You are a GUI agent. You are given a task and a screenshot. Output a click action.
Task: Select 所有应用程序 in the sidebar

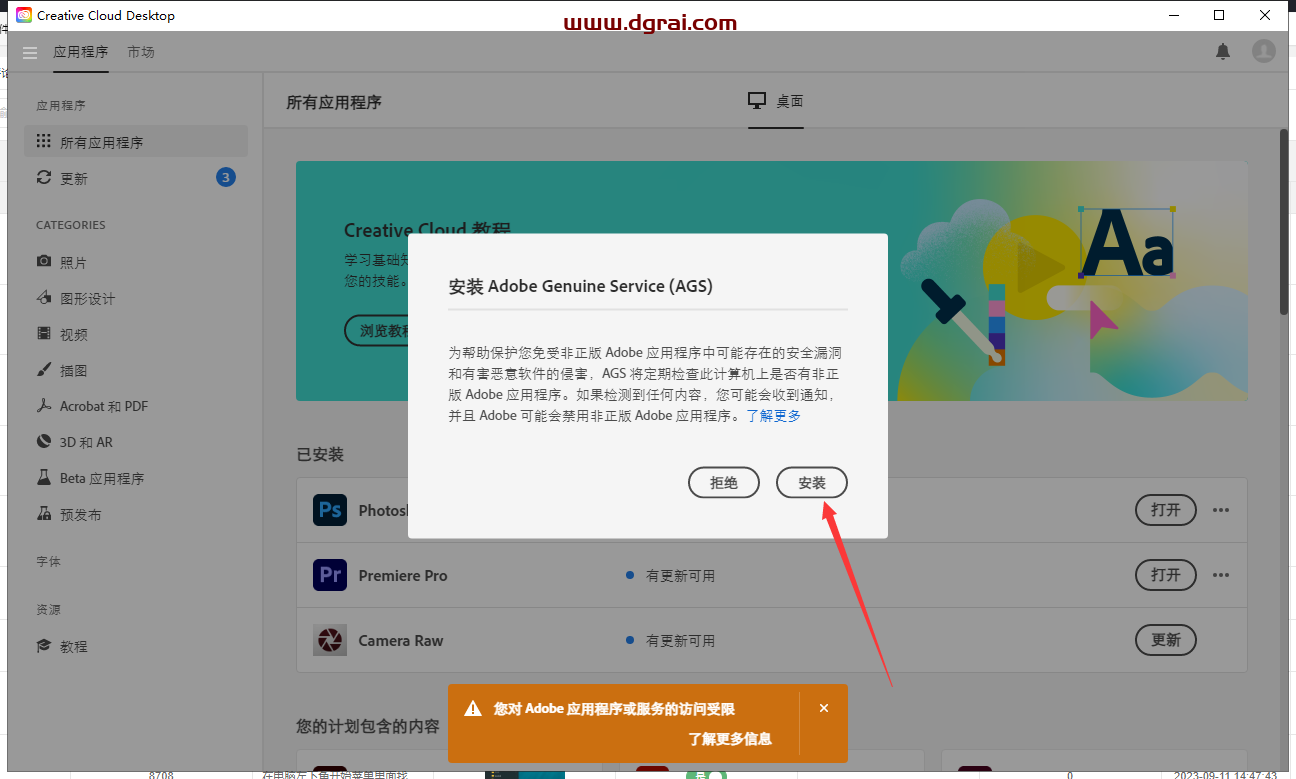pos(136,142)
